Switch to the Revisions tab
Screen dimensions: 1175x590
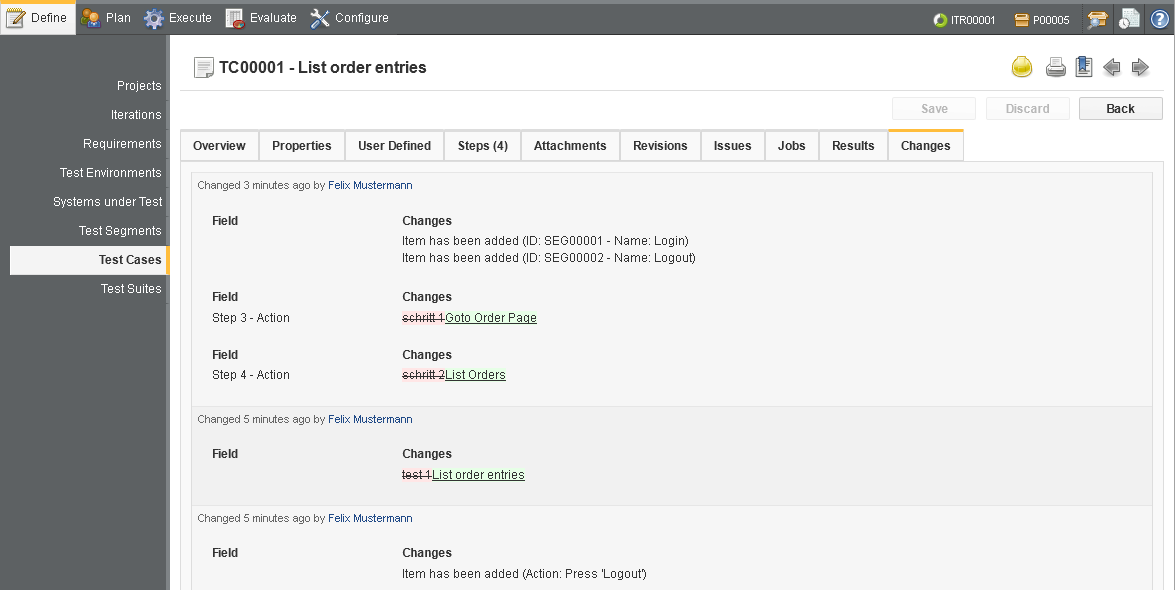click(660, 145)
